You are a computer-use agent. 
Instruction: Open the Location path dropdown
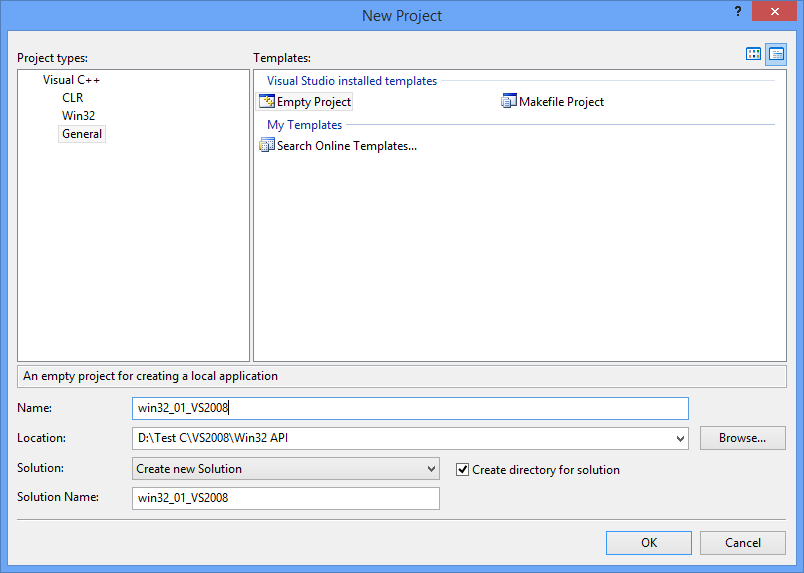click(x=680, y=439)
